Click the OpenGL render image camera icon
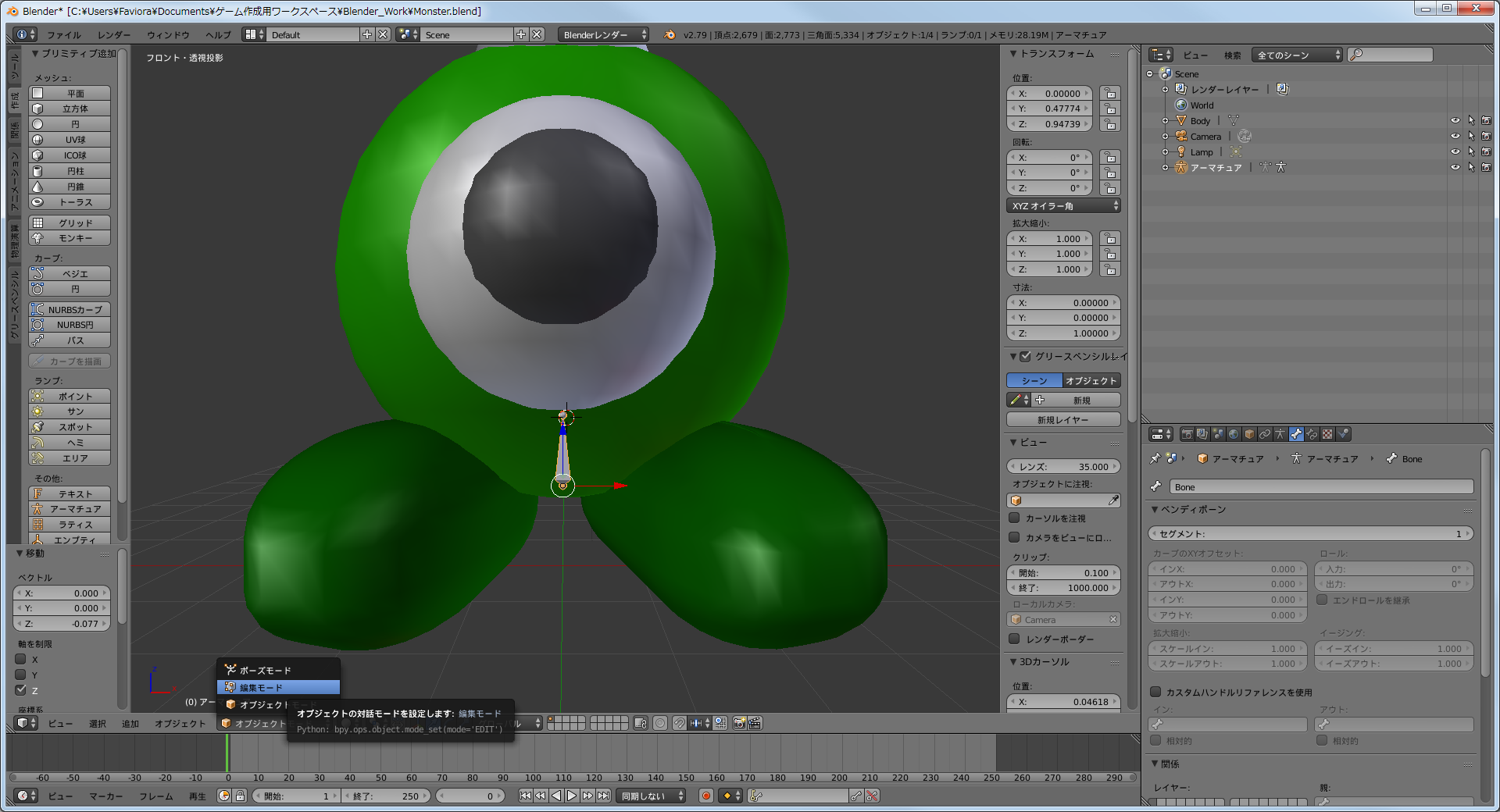 (739, 723)
